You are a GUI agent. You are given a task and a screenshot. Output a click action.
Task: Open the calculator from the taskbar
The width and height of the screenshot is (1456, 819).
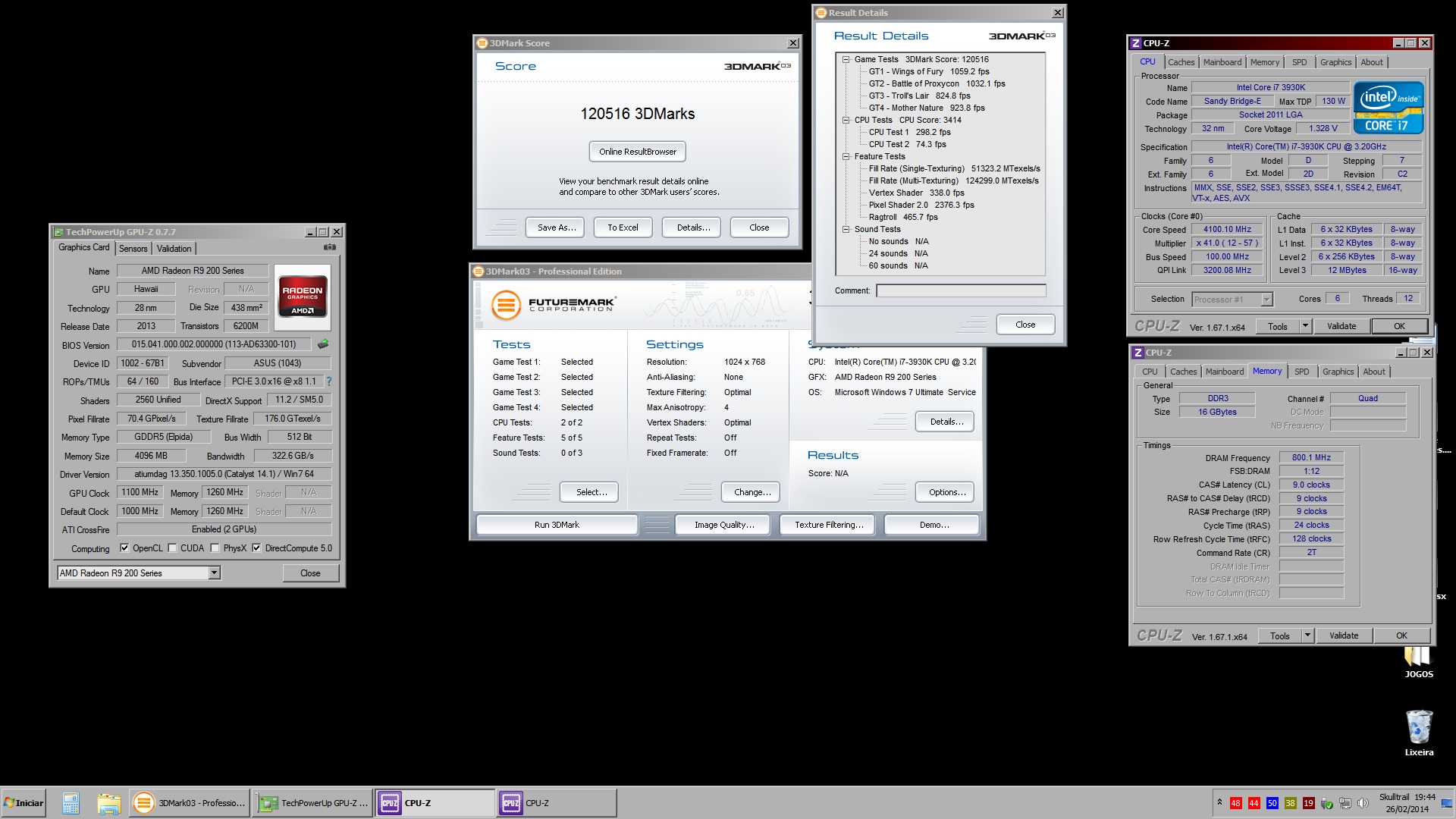click(x=71, y=803)
